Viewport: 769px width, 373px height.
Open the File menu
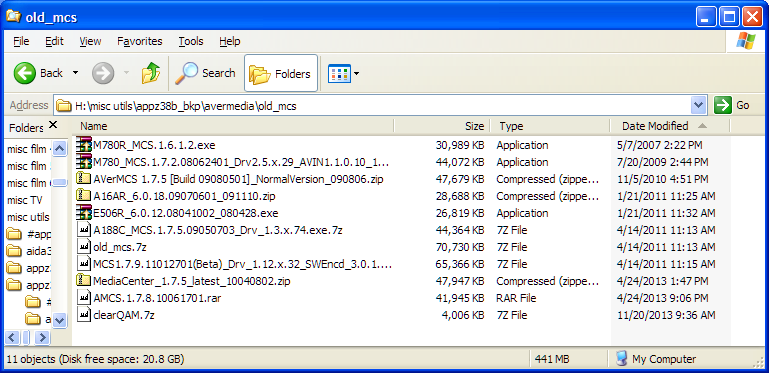coord(21,41)
